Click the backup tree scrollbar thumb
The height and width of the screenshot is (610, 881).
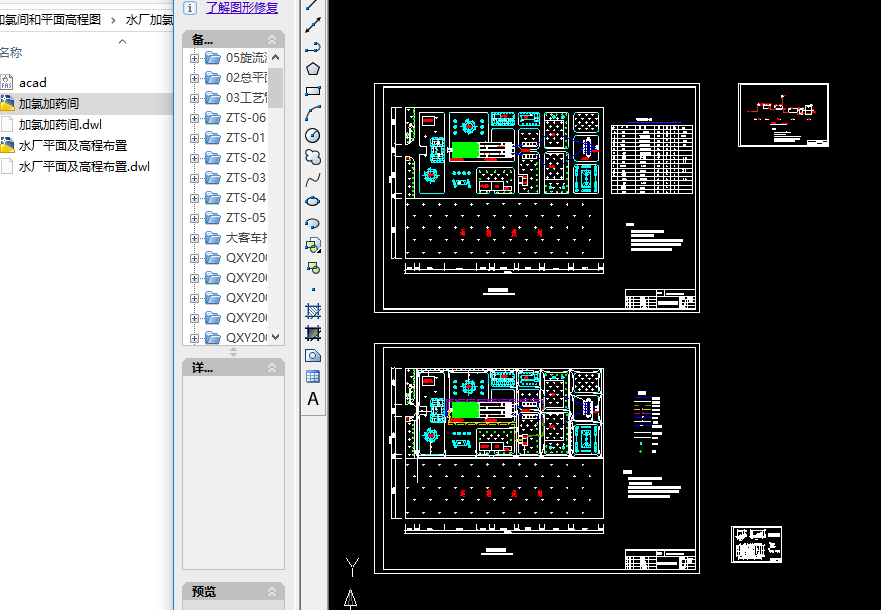[x=275, y=87]
